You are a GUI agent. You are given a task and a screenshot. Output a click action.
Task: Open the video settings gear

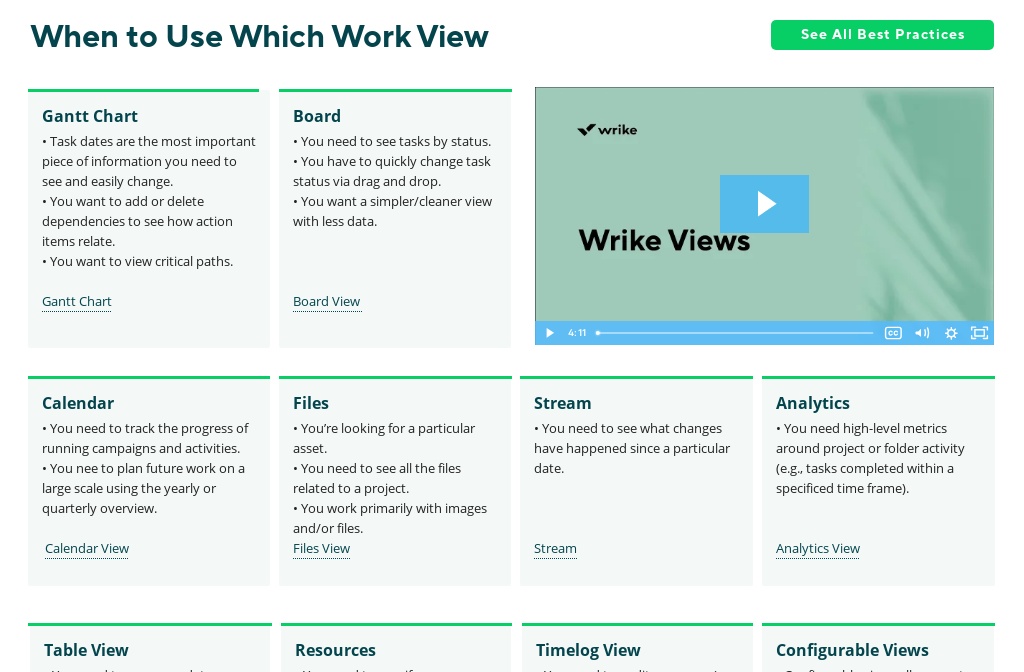(950, 333)
